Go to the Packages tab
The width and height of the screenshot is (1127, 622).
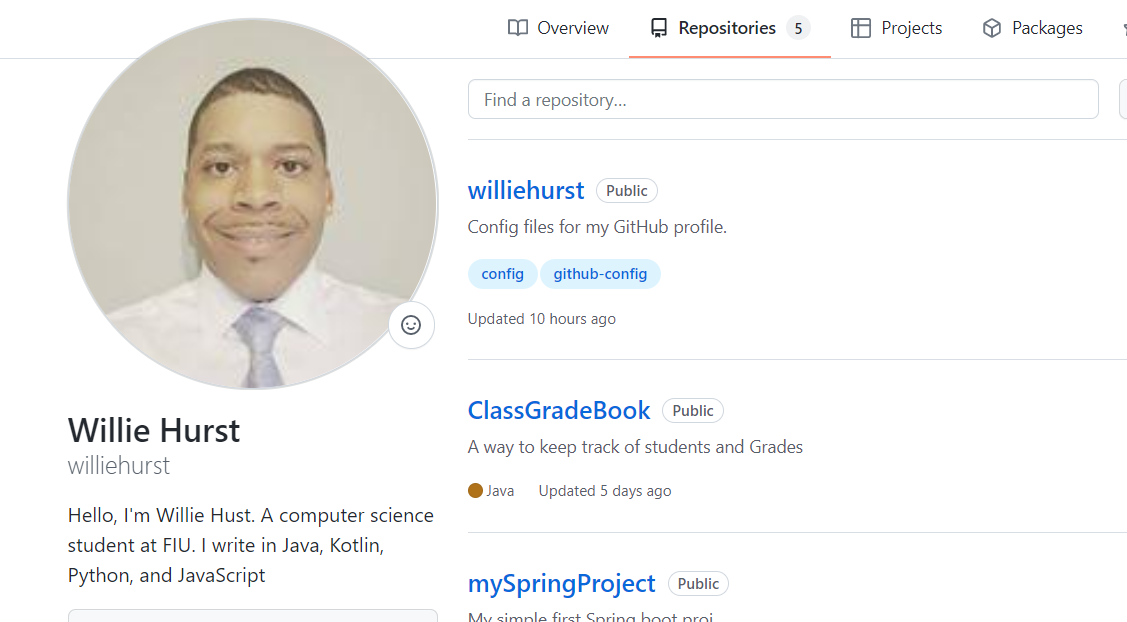point(1046,28)
